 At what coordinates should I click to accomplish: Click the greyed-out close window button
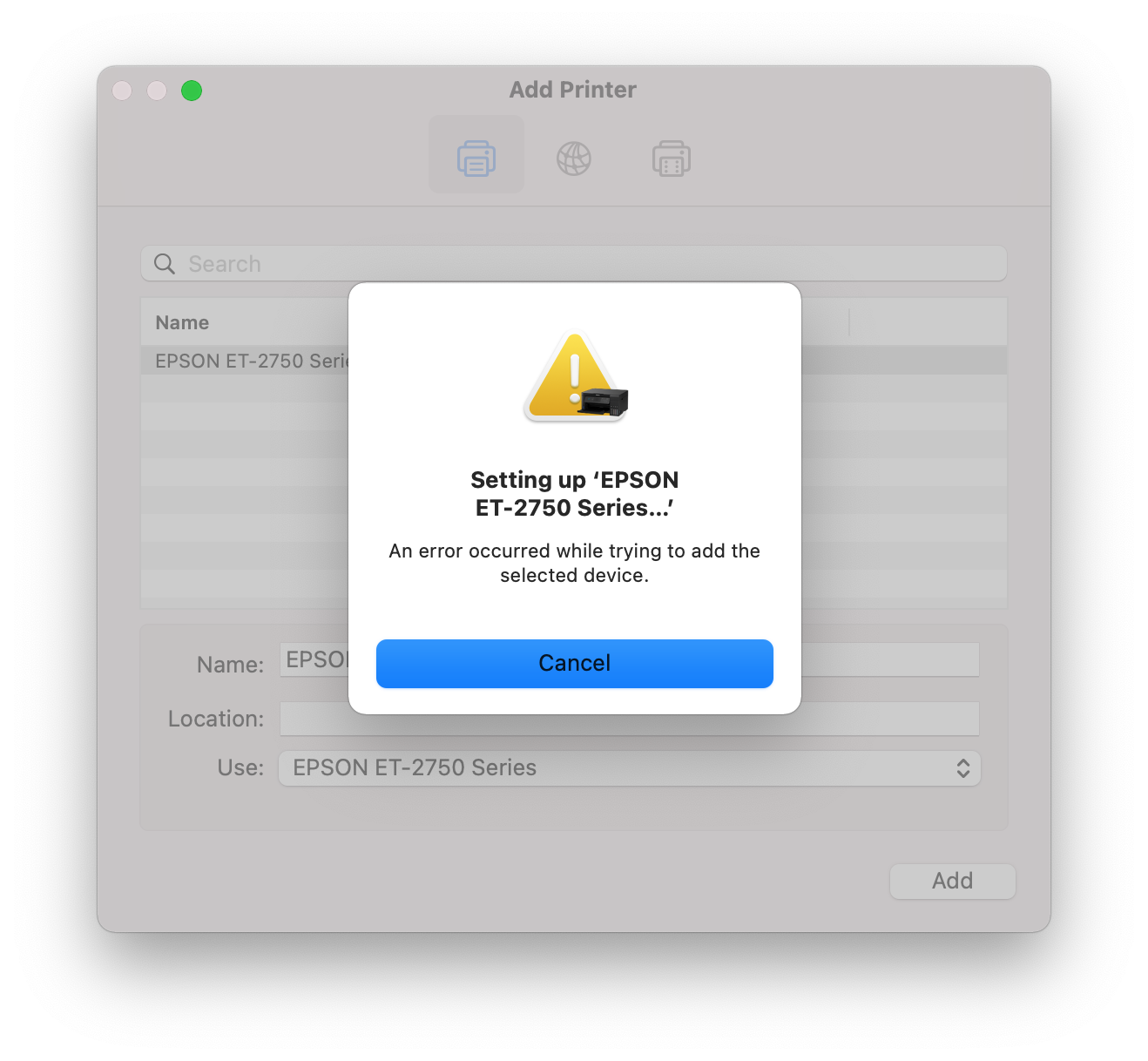(x=122, y=91)
